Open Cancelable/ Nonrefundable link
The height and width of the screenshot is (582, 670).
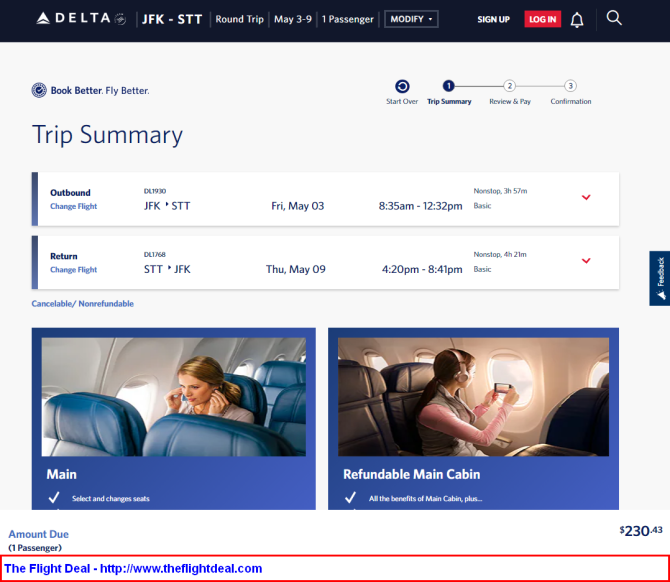pyautogui.click(x=82, y=304)
